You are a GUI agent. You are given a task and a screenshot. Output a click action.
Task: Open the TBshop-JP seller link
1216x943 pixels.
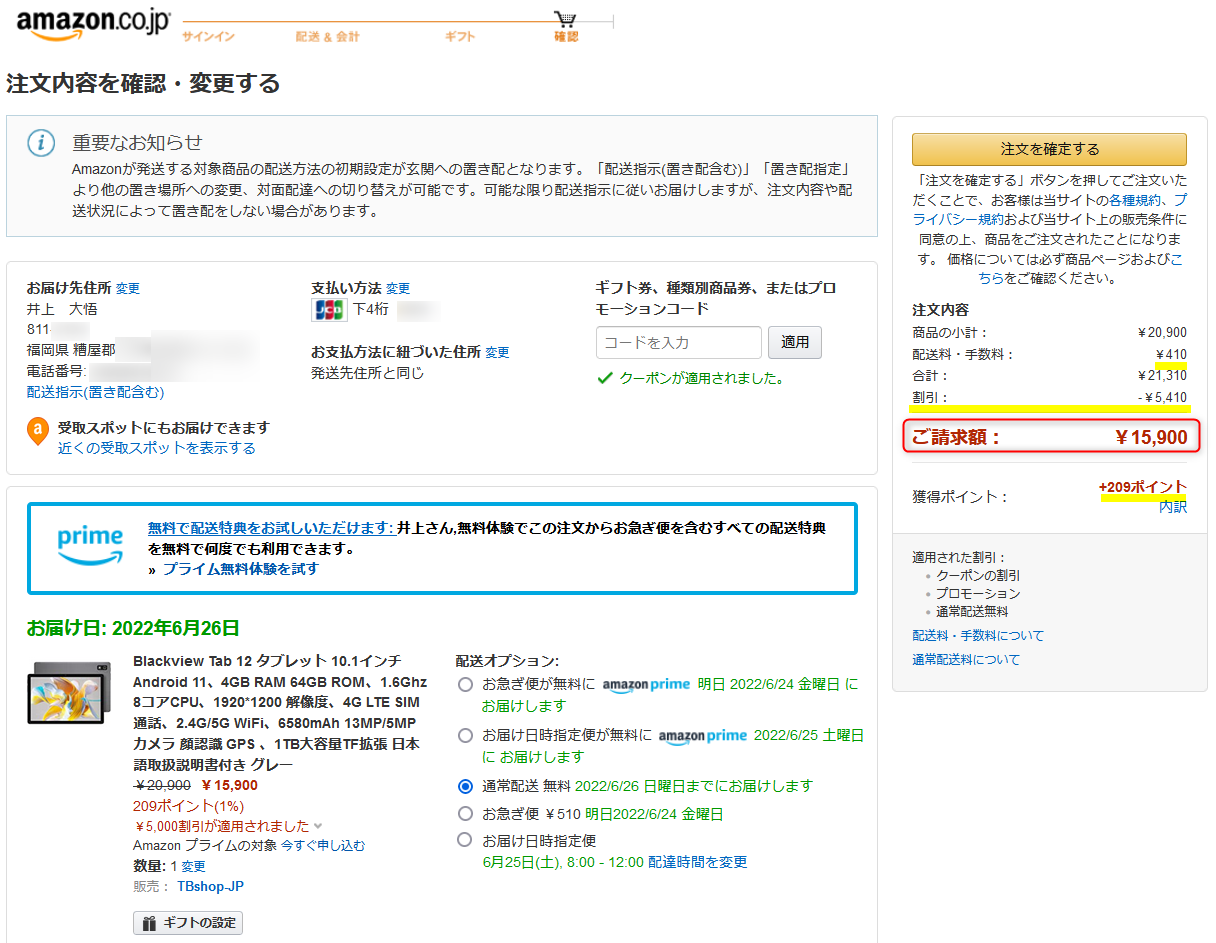point(210,886)
